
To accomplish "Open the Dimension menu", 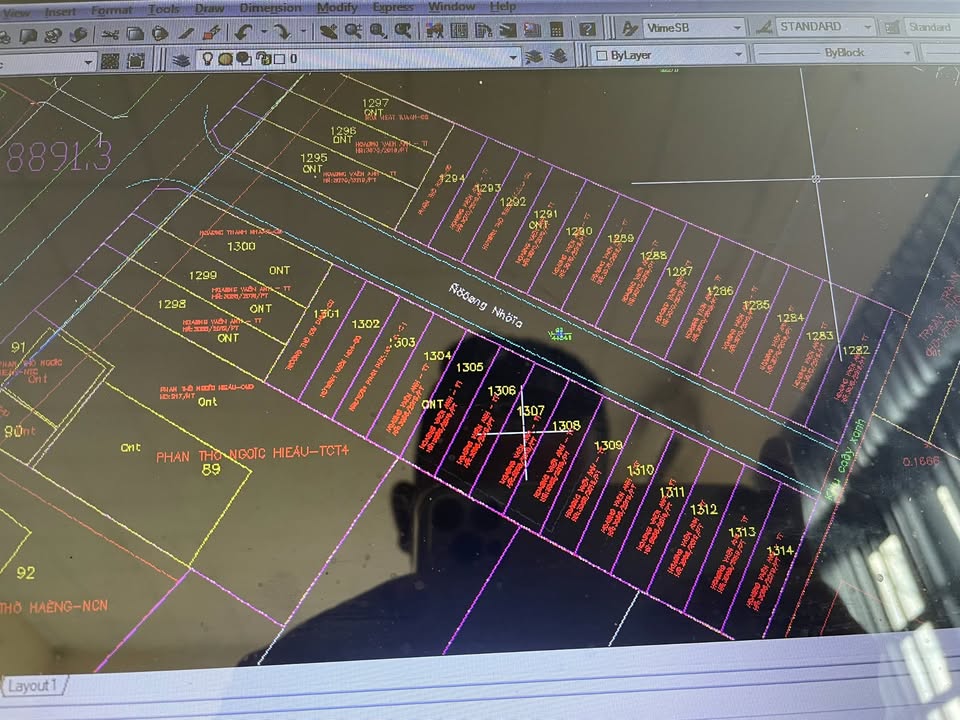I will [270, 8].
